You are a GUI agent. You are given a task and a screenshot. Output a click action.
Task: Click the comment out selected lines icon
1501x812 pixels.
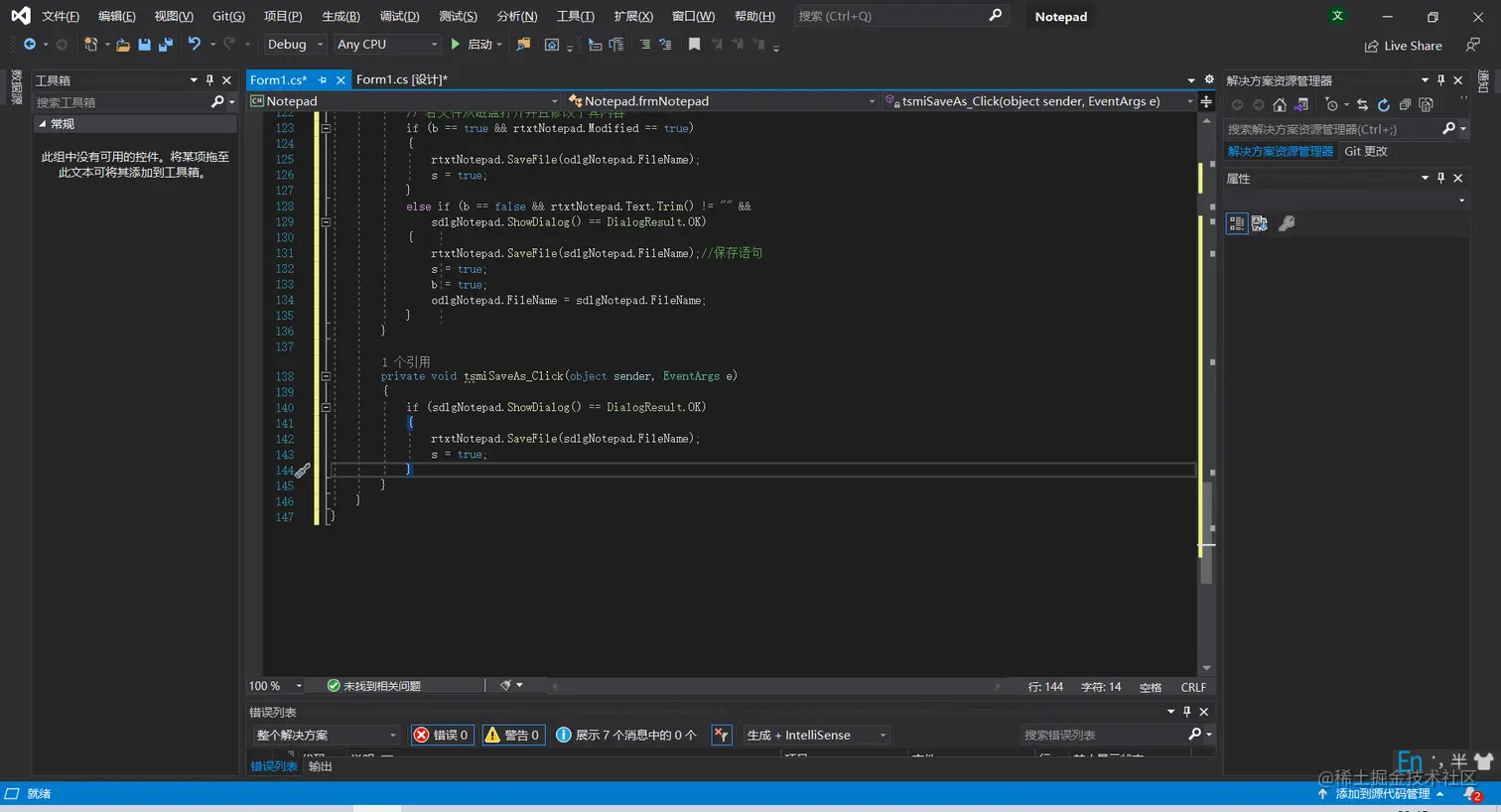click(645, 45)
